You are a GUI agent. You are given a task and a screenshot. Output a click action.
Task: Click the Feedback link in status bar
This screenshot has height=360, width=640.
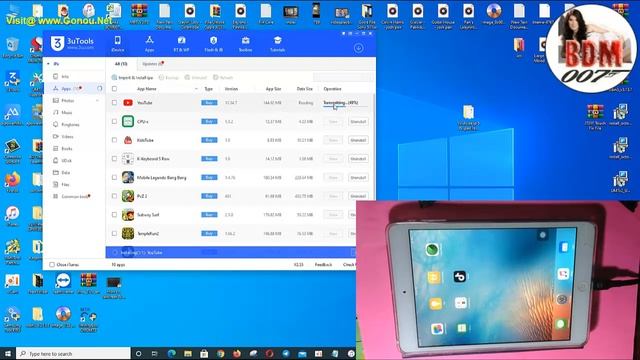[x=323, y=264]
